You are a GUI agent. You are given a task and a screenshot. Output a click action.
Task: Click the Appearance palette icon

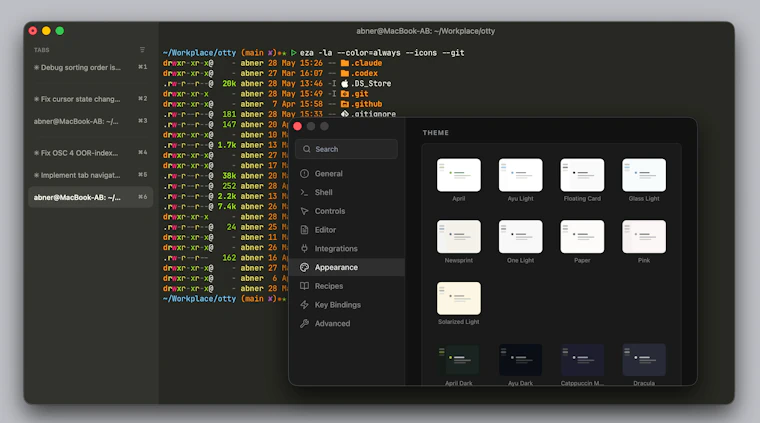tap(304, 267)
